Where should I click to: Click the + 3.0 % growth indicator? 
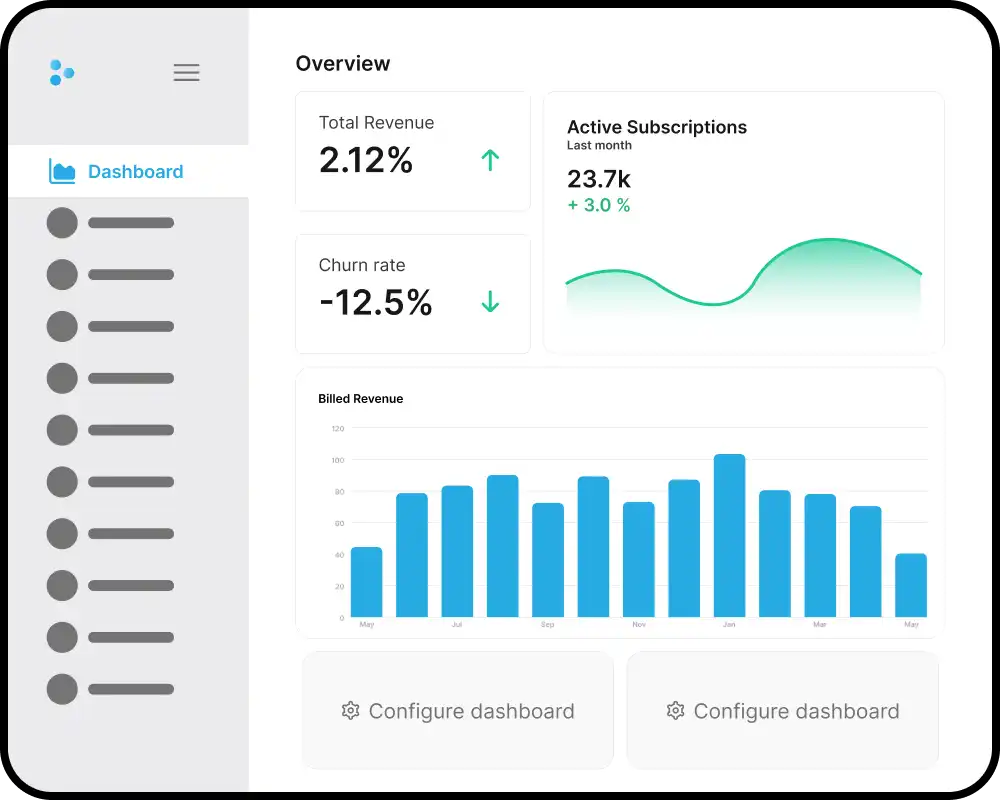click(x=598, y=205)
